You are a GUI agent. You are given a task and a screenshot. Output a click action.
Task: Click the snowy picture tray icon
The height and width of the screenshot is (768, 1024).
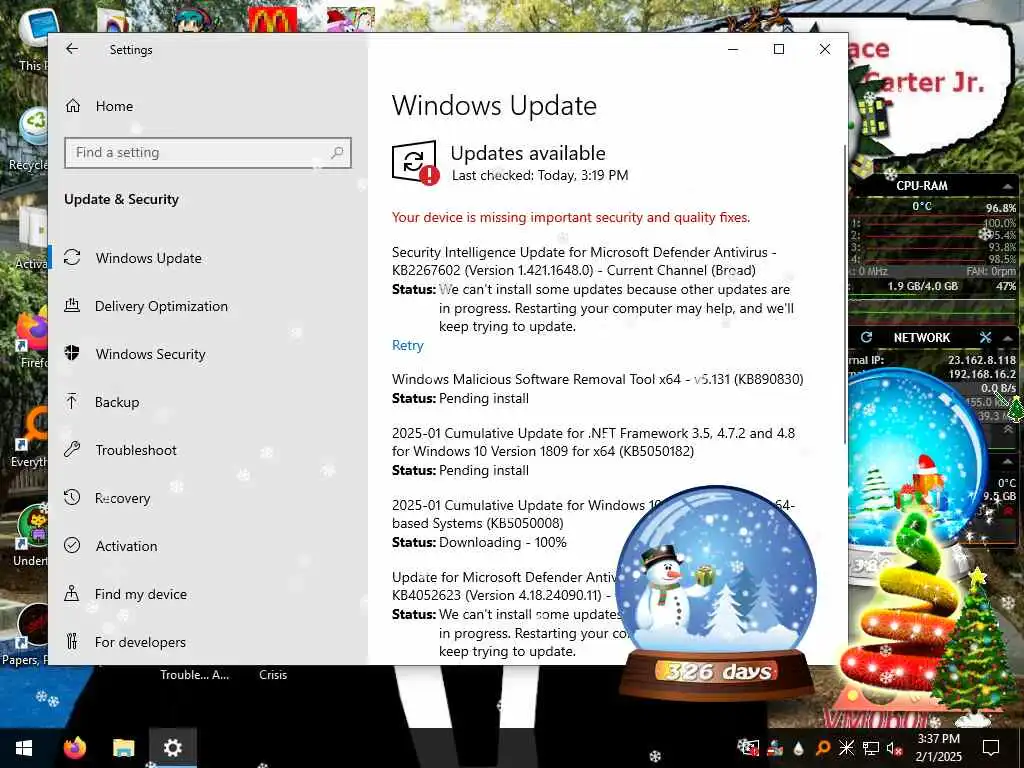(x=748, y=747)
